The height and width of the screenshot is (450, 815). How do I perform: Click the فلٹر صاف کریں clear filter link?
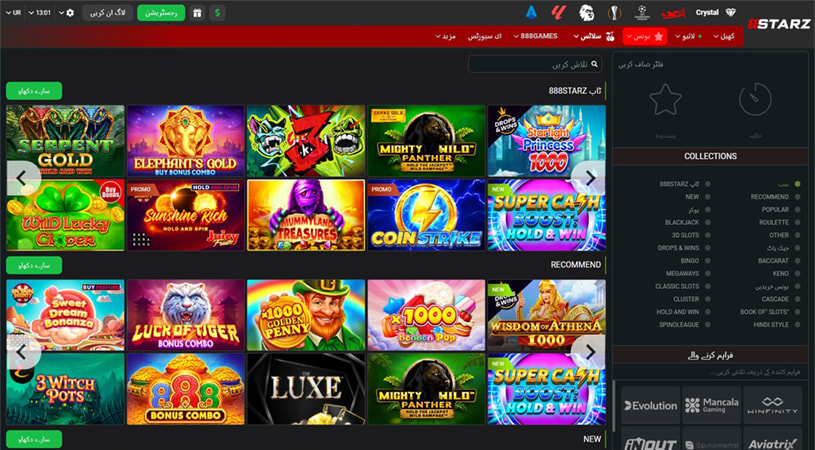pyautogui.click(x=640, y=64)
